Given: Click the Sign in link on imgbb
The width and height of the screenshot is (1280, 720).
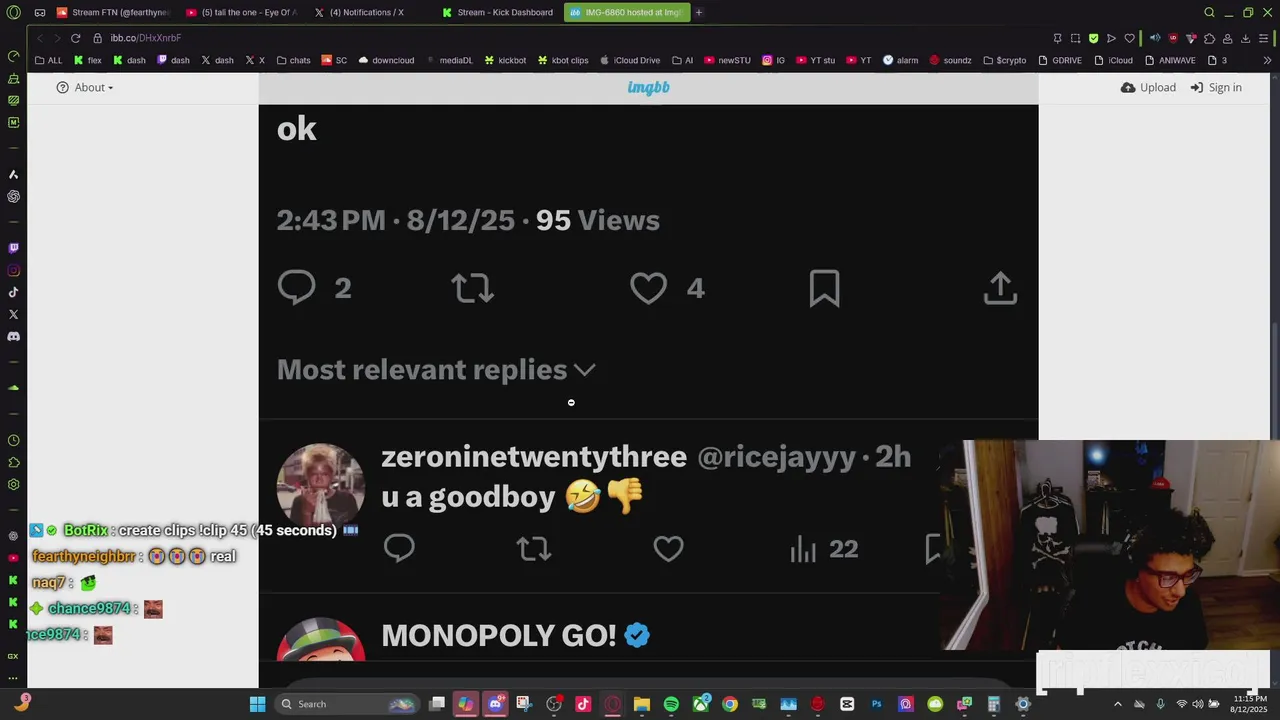Looking at the screenshot, I should point(1216,87).
